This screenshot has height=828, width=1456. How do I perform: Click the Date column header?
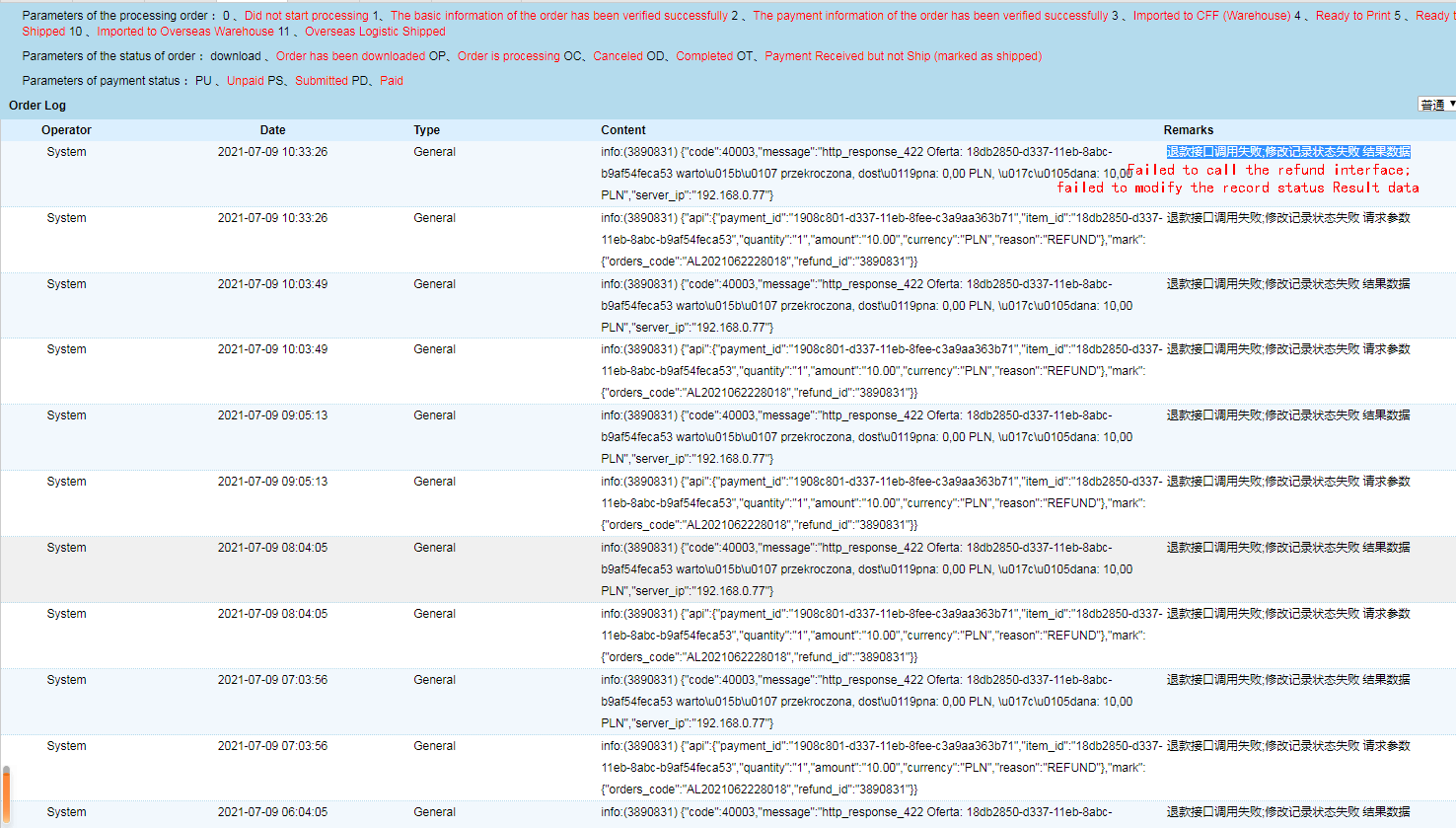pos(272,129)
